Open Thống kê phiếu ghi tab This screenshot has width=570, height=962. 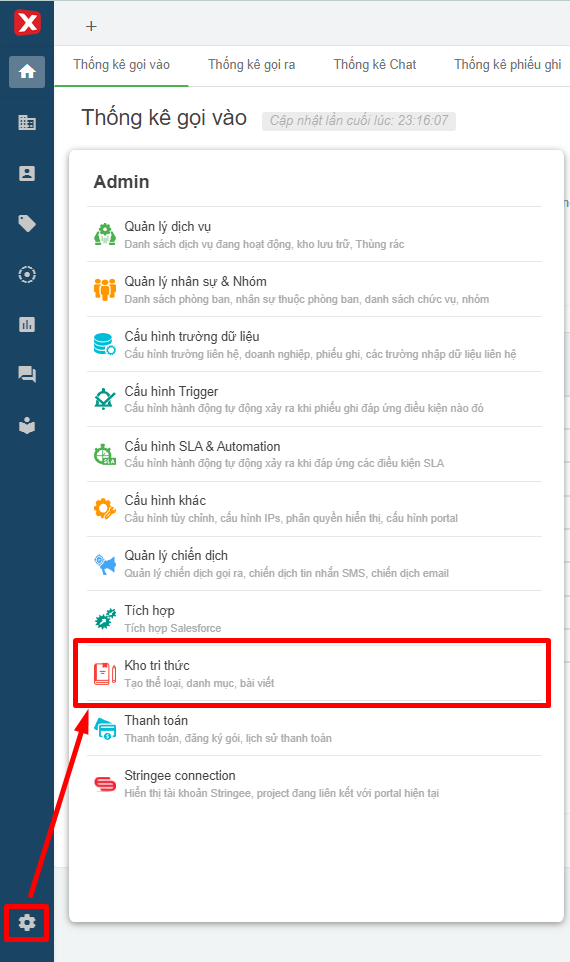pyautogui.click(x=507, y=65)
